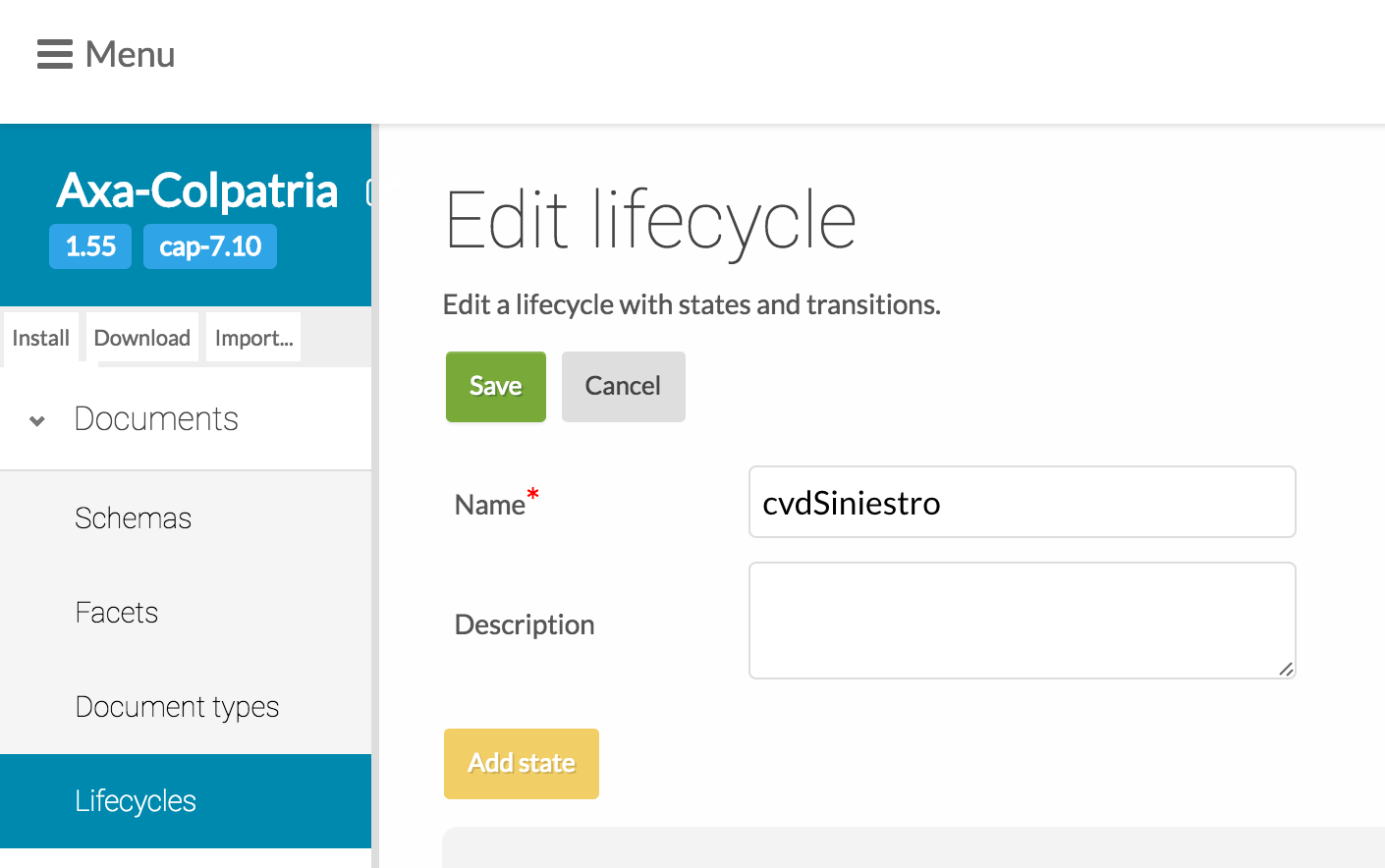Click the Menu label in header
The image size is (1385, 868).
130,54
